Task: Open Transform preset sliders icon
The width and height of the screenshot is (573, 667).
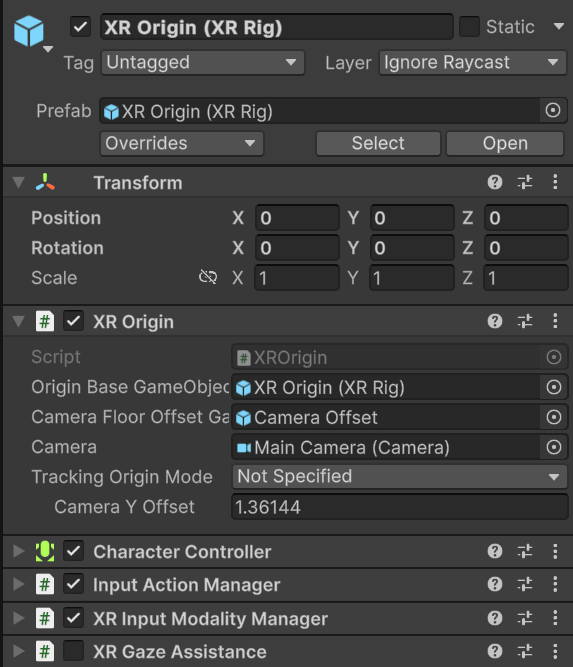Action: coord(525,182)
